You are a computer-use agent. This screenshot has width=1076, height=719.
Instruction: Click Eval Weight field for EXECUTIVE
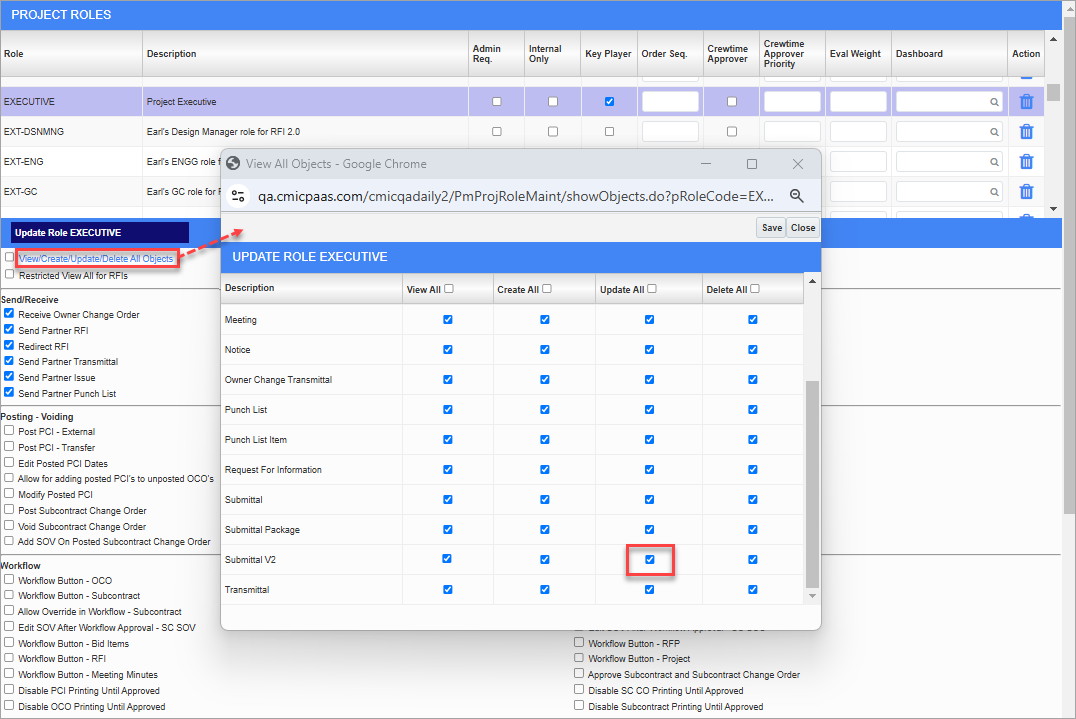(858, 102)
